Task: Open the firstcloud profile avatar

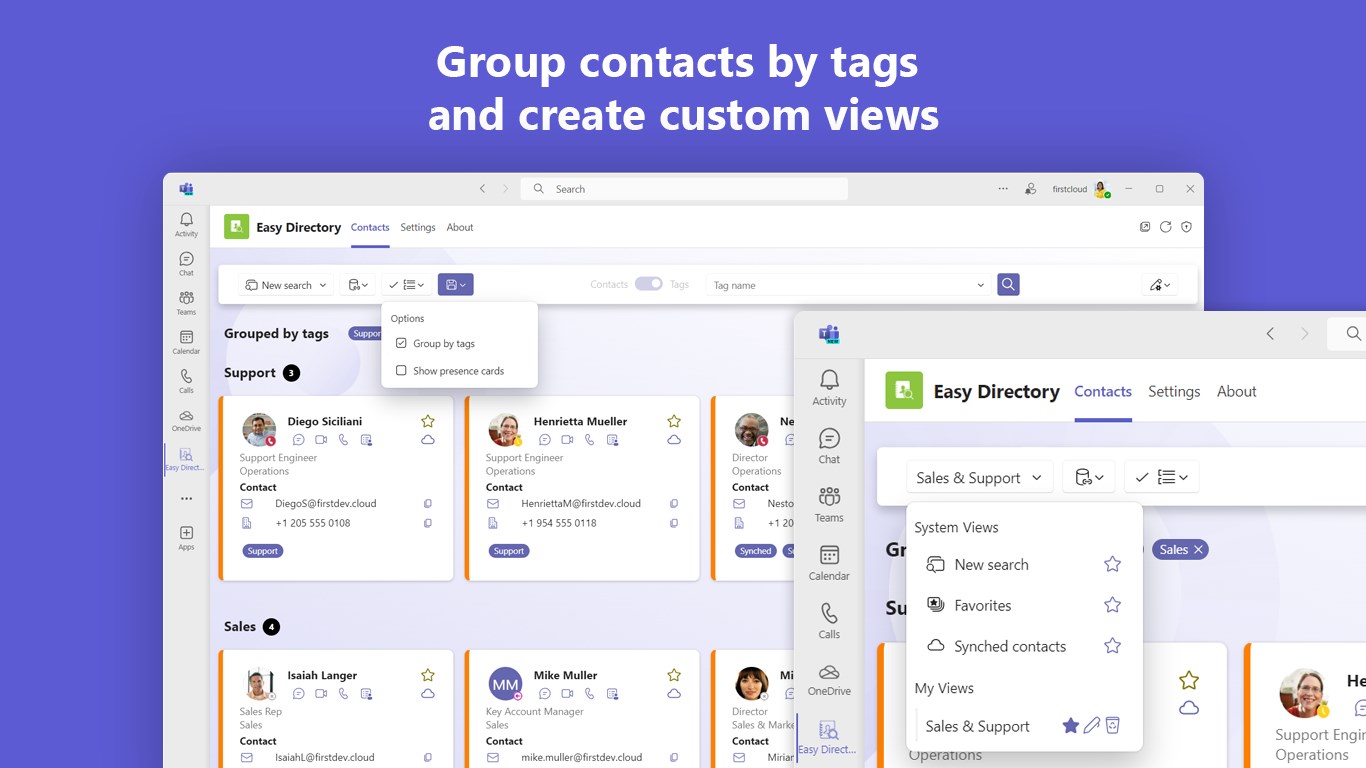Action: tap(1101, 189)
